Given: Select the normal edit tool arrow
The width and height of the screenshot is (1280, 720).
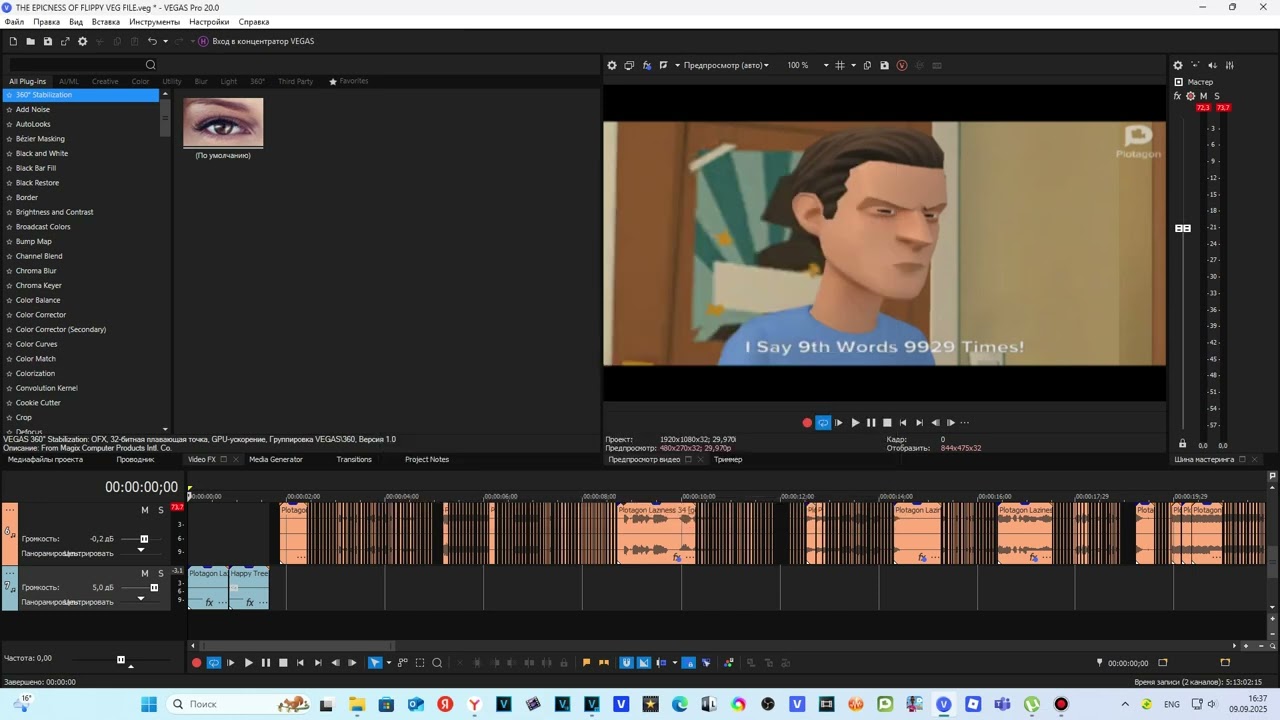Looking at the screenshot, I should tap(375, 662).
